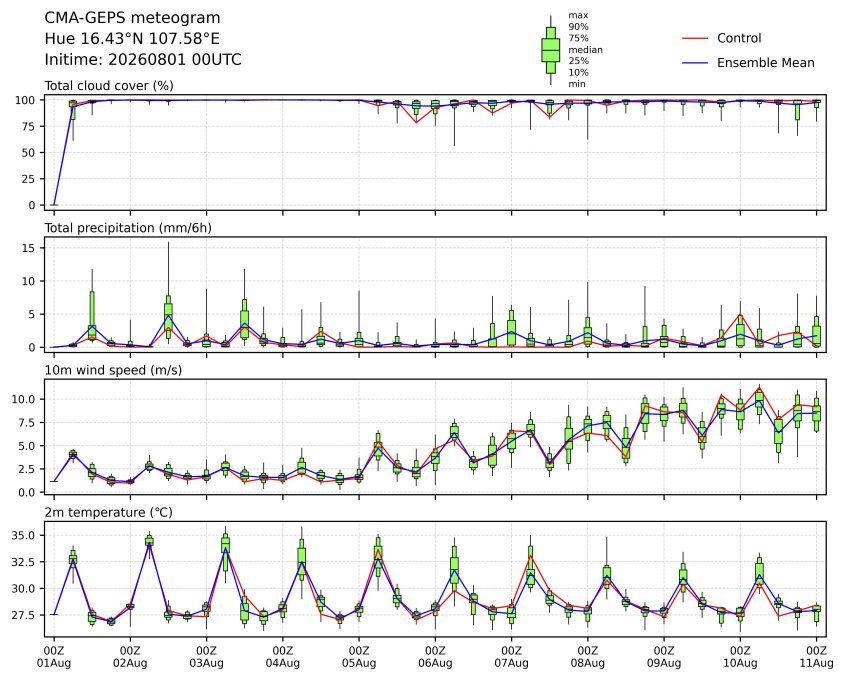Click the '00Z 06Aug' x-axis label
This screenshot has height=680, width=845.
435,657
